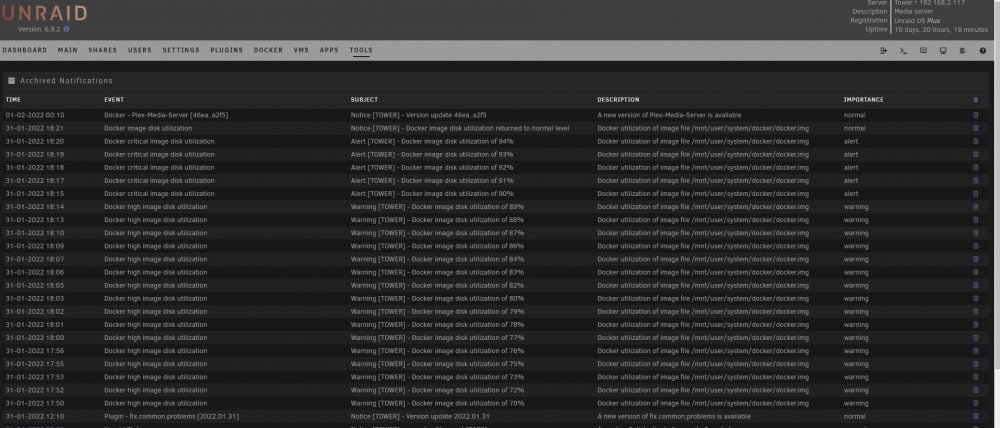Click 'Notice [TOWER] - Version update 2022.01.31' subject

[420, 416]
